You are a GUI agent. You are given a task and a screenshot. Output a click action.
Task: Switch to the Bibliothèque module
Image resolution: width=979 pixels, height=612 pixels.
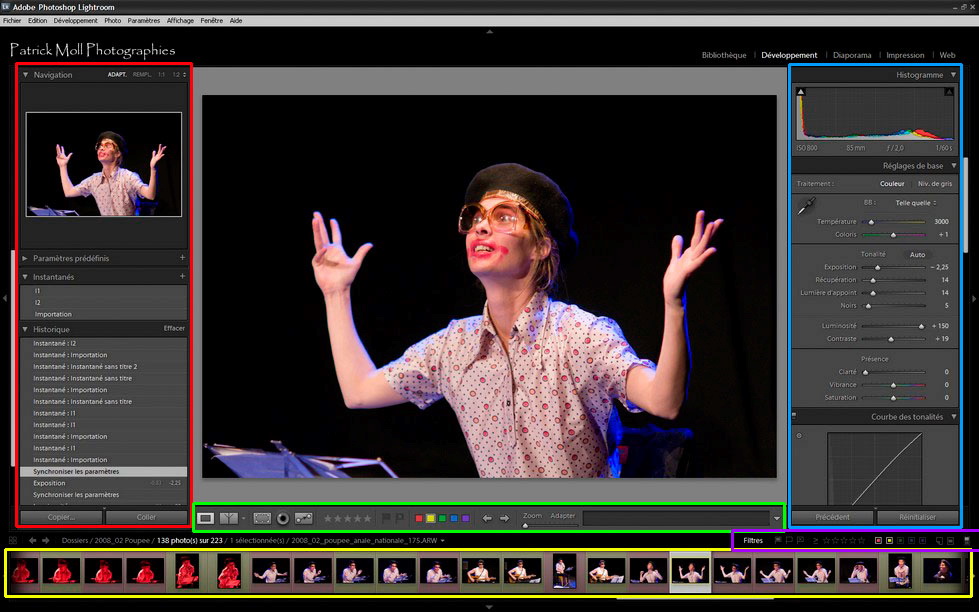tap(724, 55)
